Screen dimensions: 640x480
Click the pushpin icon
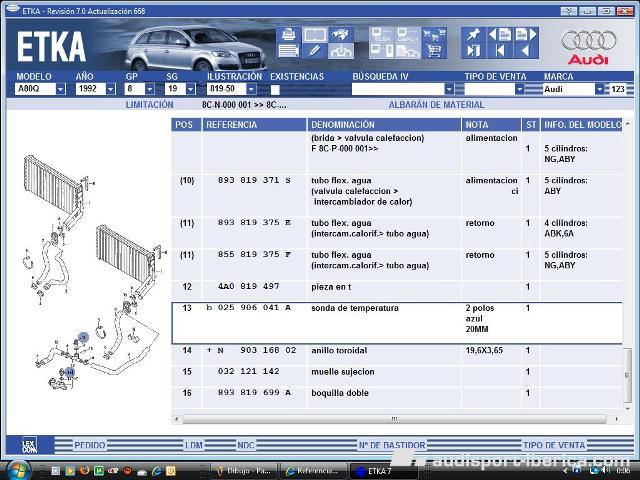coord(473,34)
